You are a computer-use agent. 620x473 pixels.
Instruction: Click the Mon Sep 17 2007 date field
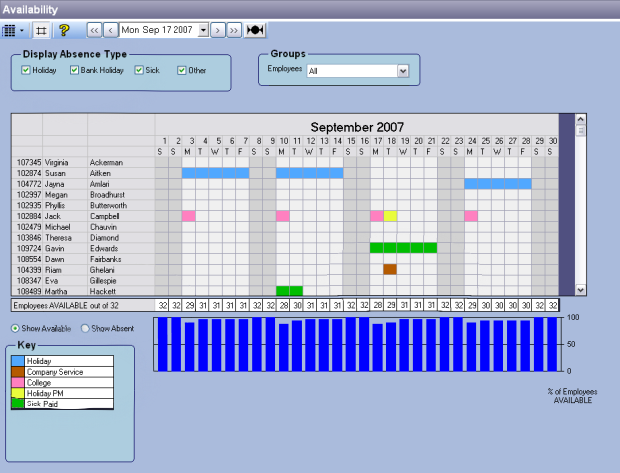tap(160, 30)
